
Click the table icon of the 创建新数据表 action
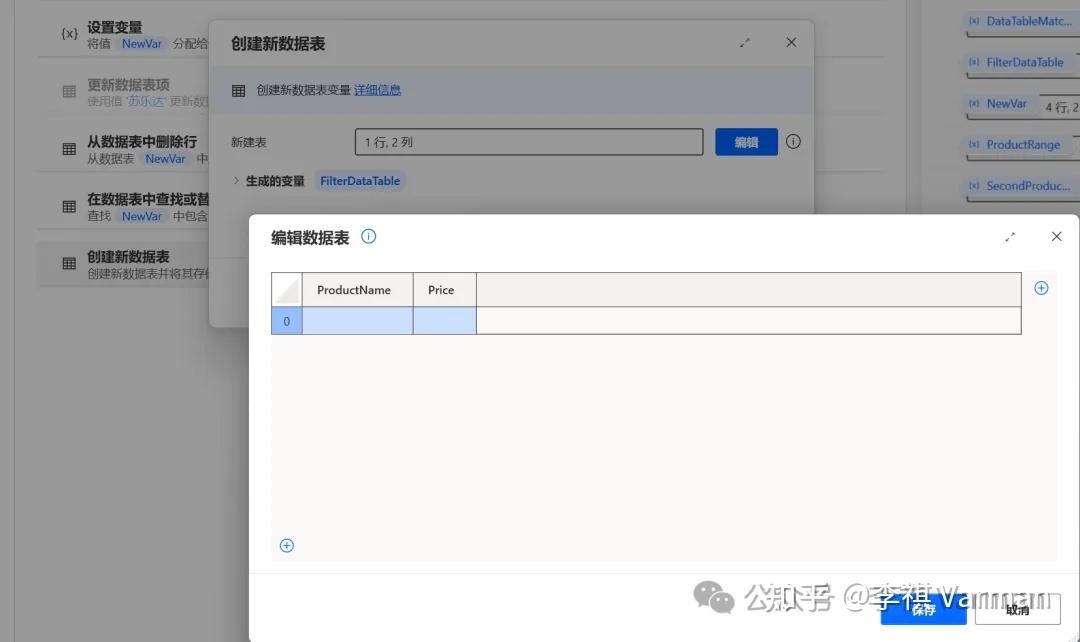coord(68,263)
